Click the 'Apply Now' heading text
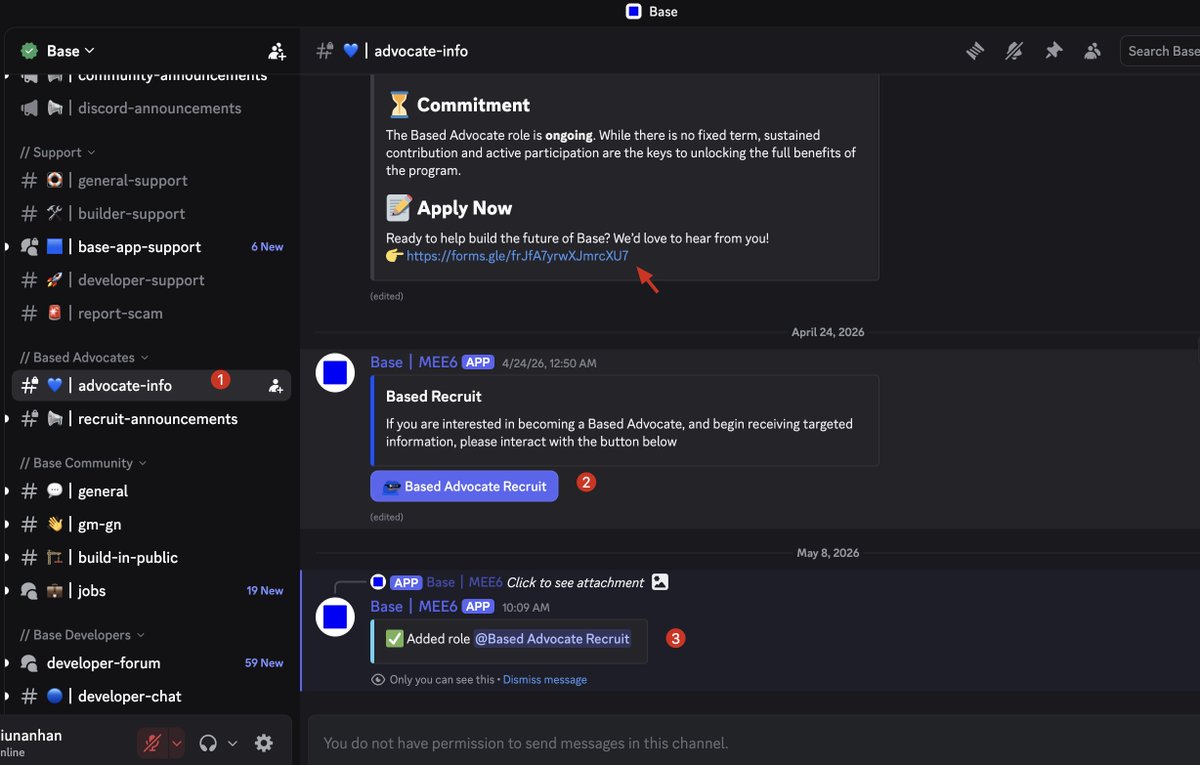1200x765 pixels. (464, 208)
